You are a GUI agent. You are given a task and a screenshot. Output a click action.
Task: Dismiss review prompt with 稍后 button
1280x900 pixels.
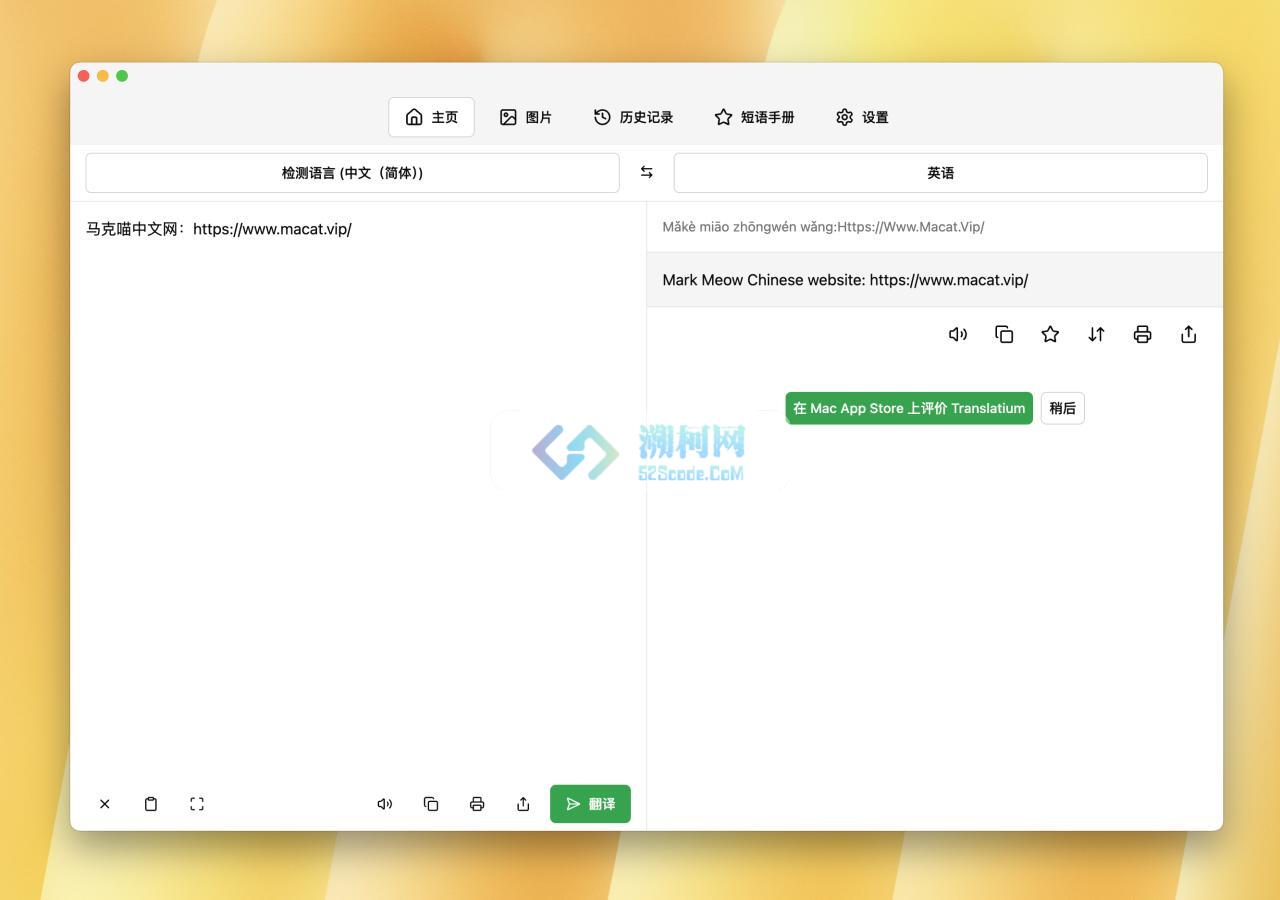(x=1062, y=408)
